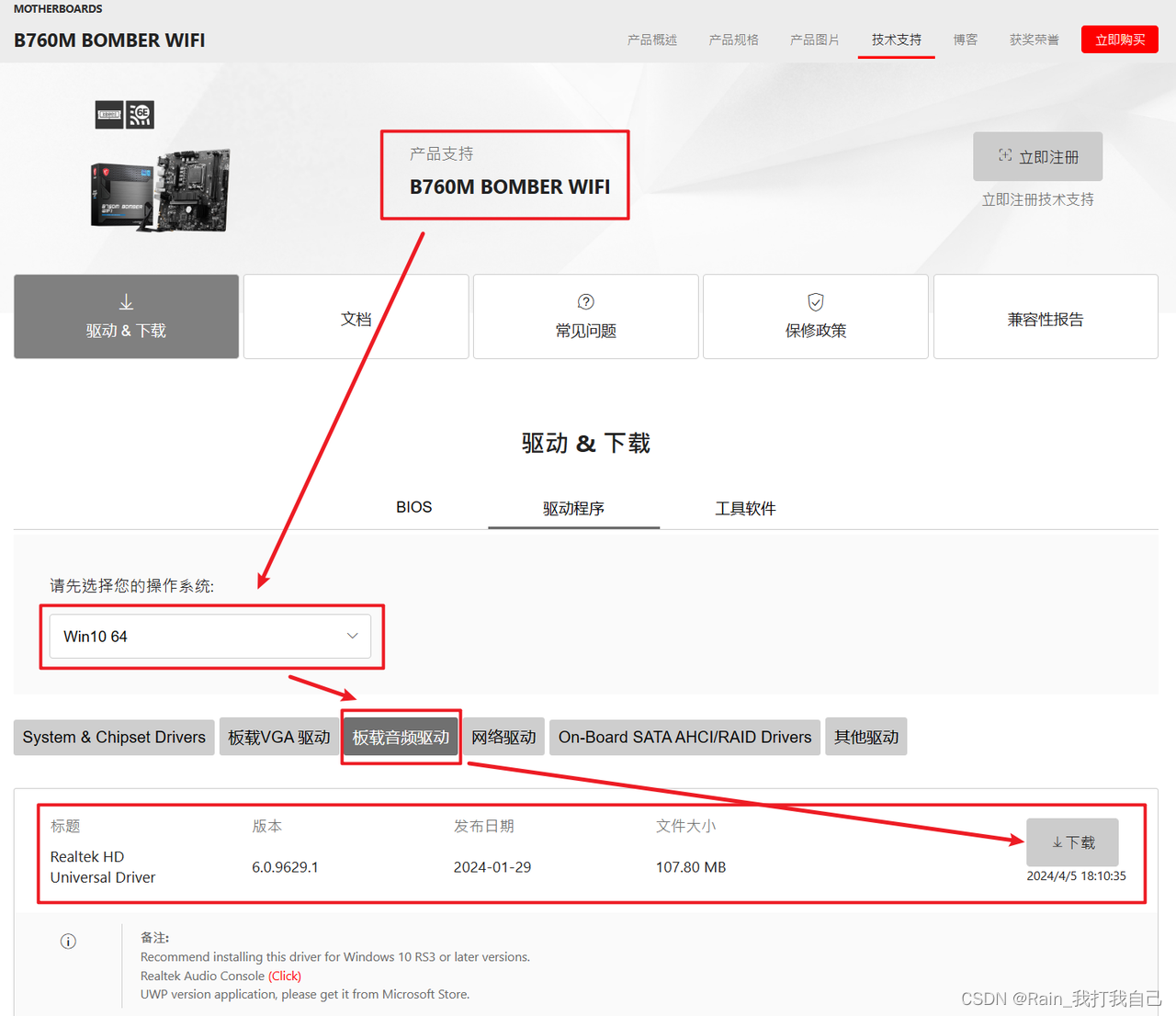
Task: Click the 标题 column header
Action: coord(65,826)
